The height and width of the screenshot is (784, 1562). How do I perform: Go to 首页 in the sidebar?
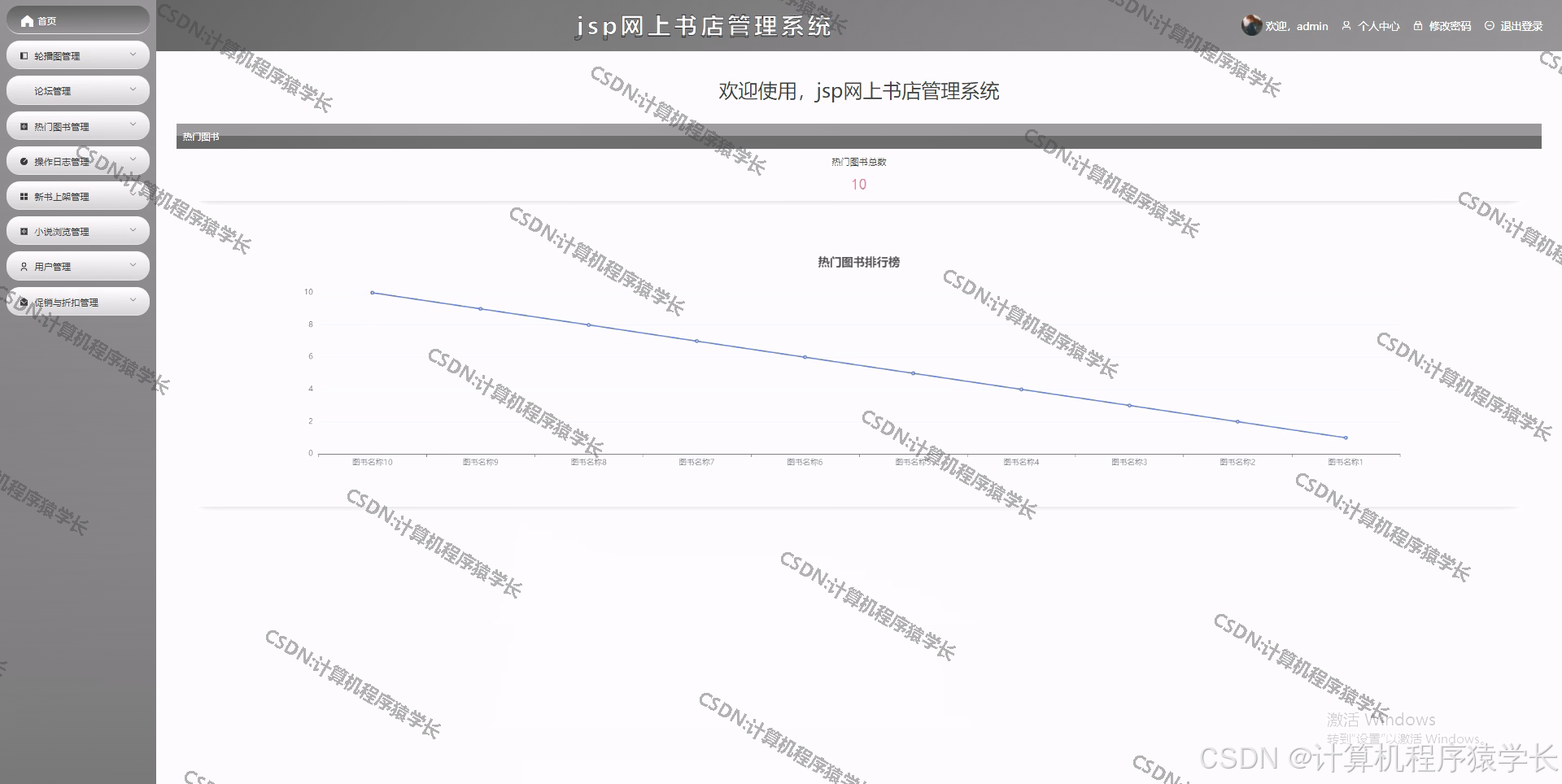pos(47,21)
